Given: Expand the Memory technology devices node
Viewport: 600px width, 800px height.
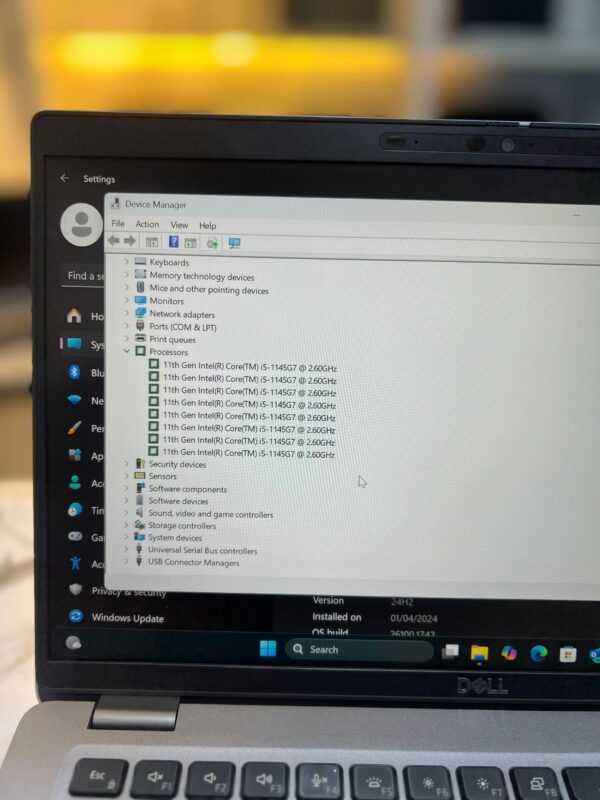Looking at the screenshot, I should (x=127, y=274).
